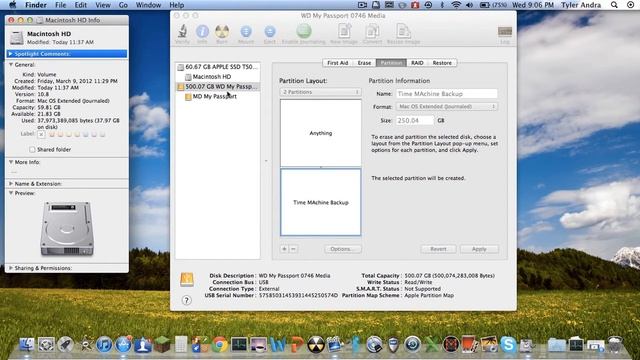The width and height of the screenshot is (640, 360).
Task: Switch to the Erase tab
Action: [364, 63]
